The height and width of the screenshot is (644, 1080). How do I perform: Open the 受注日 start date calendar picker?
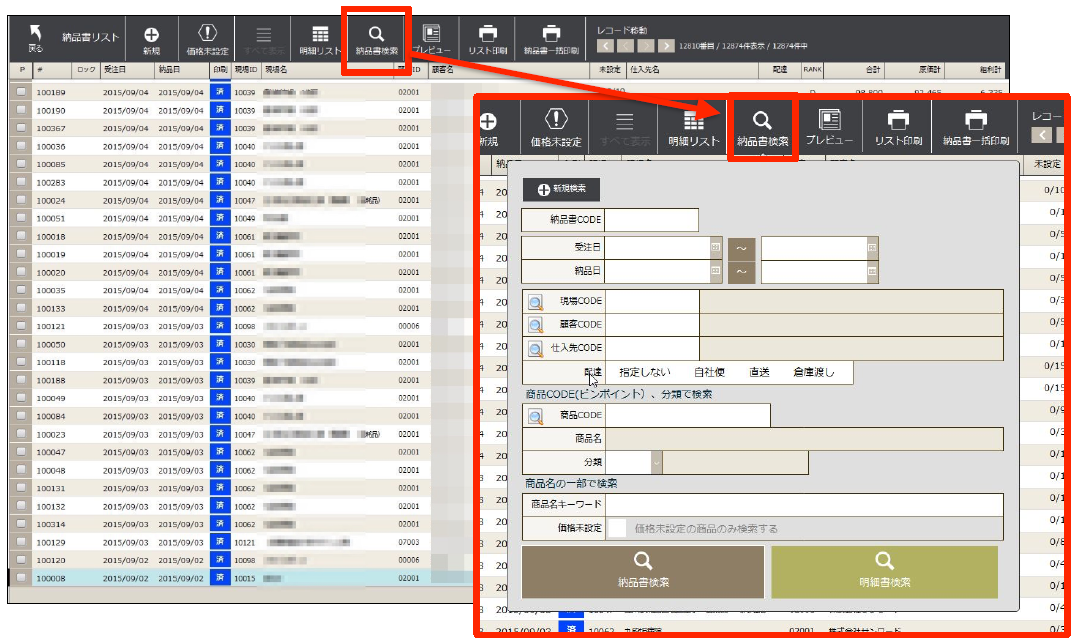coord(716,247)
